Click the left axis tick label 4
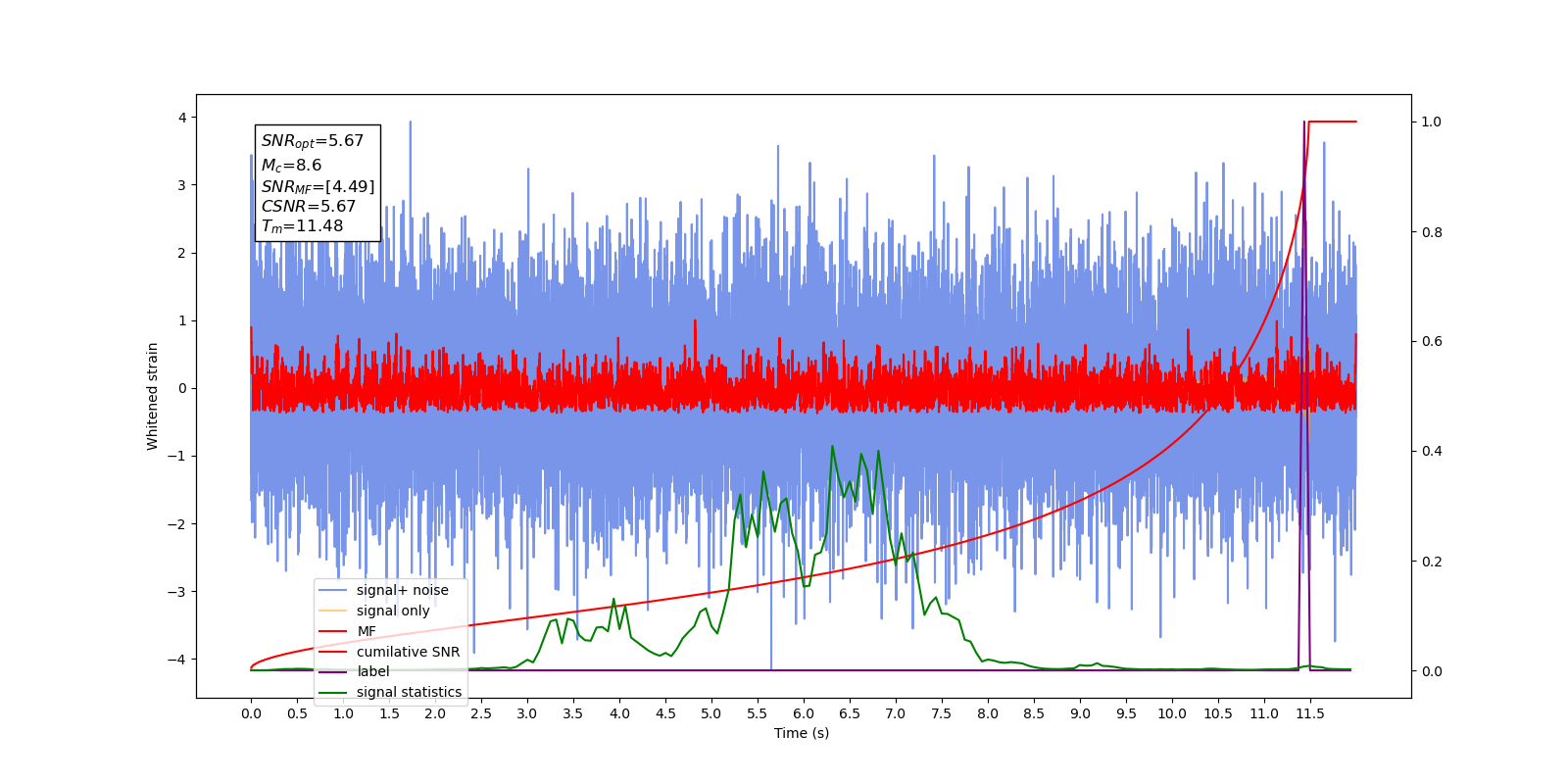 point(181,118)
